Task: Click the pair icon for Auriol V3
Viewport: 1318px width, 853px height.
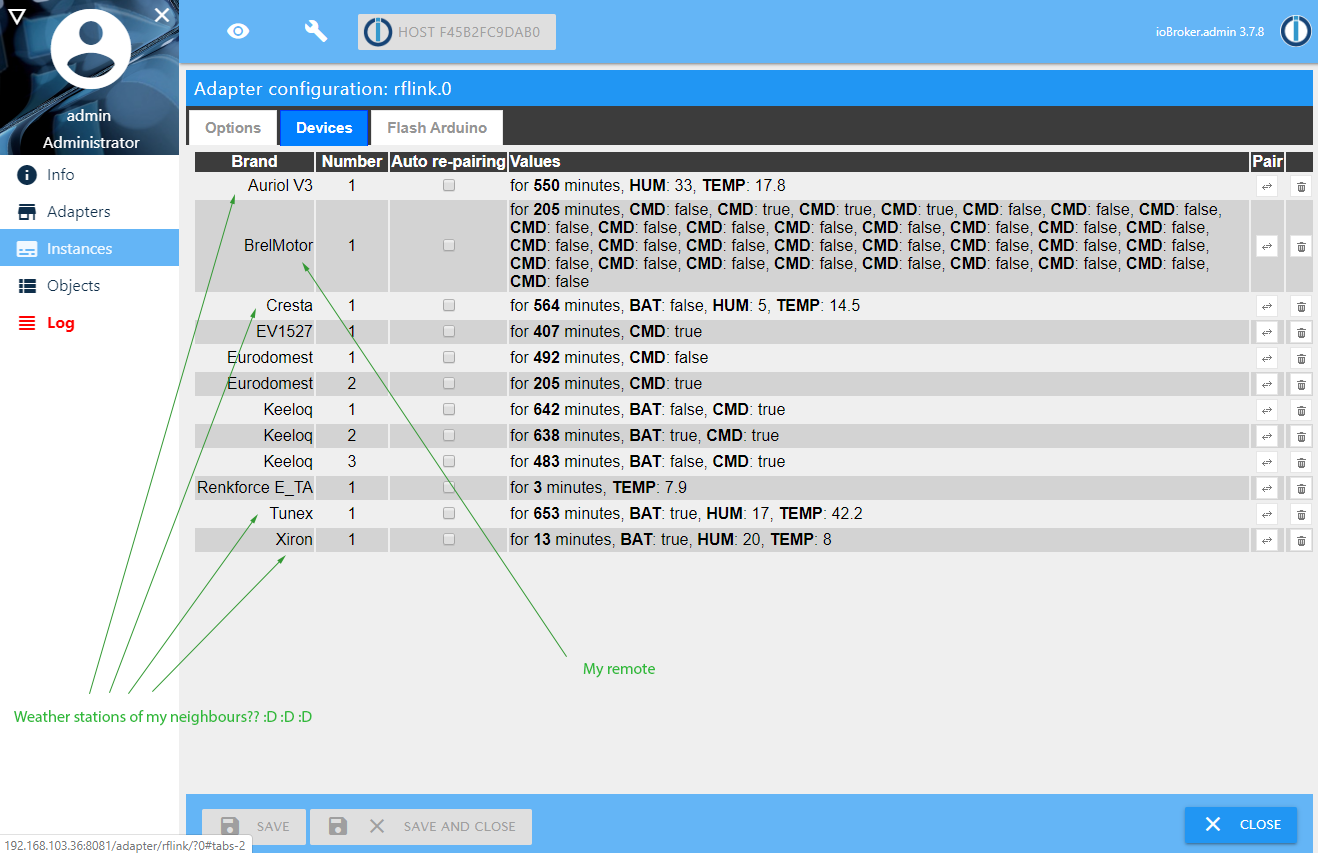Action: 1267,186
